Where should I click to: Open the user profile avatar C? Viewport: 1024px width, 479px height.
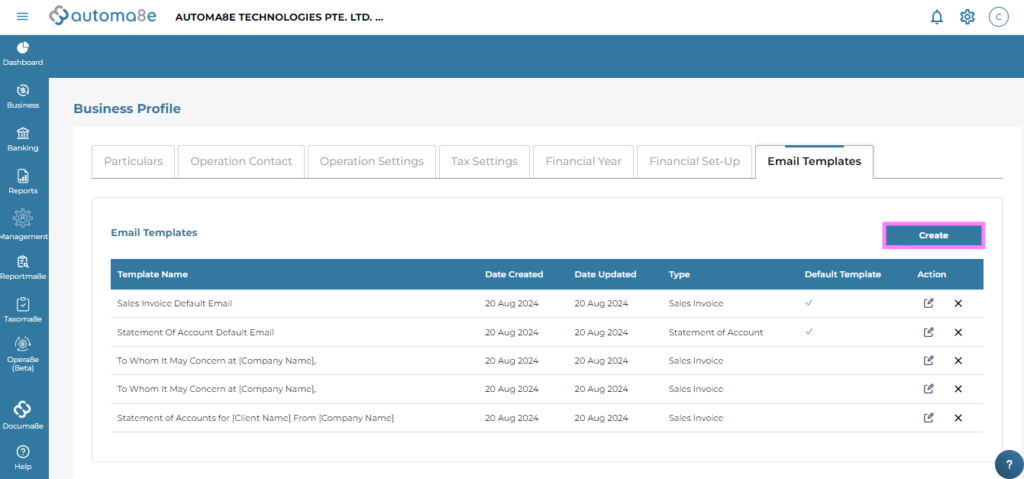click(999, 17)
